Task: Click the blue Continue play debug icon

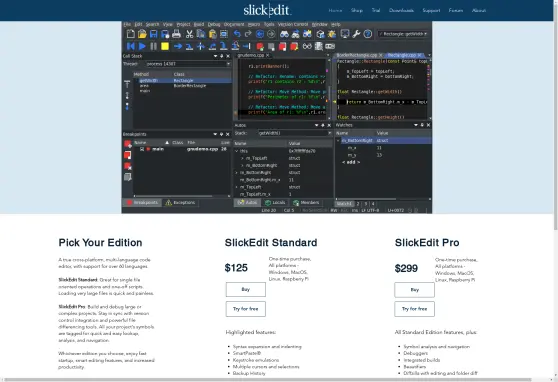Action: coord(142,46)
